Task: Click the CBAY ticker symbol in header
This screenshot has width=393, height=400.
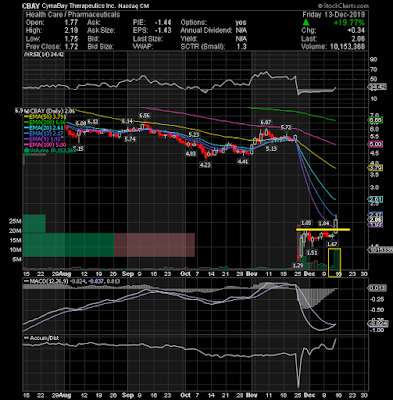Action: [30, 6]
